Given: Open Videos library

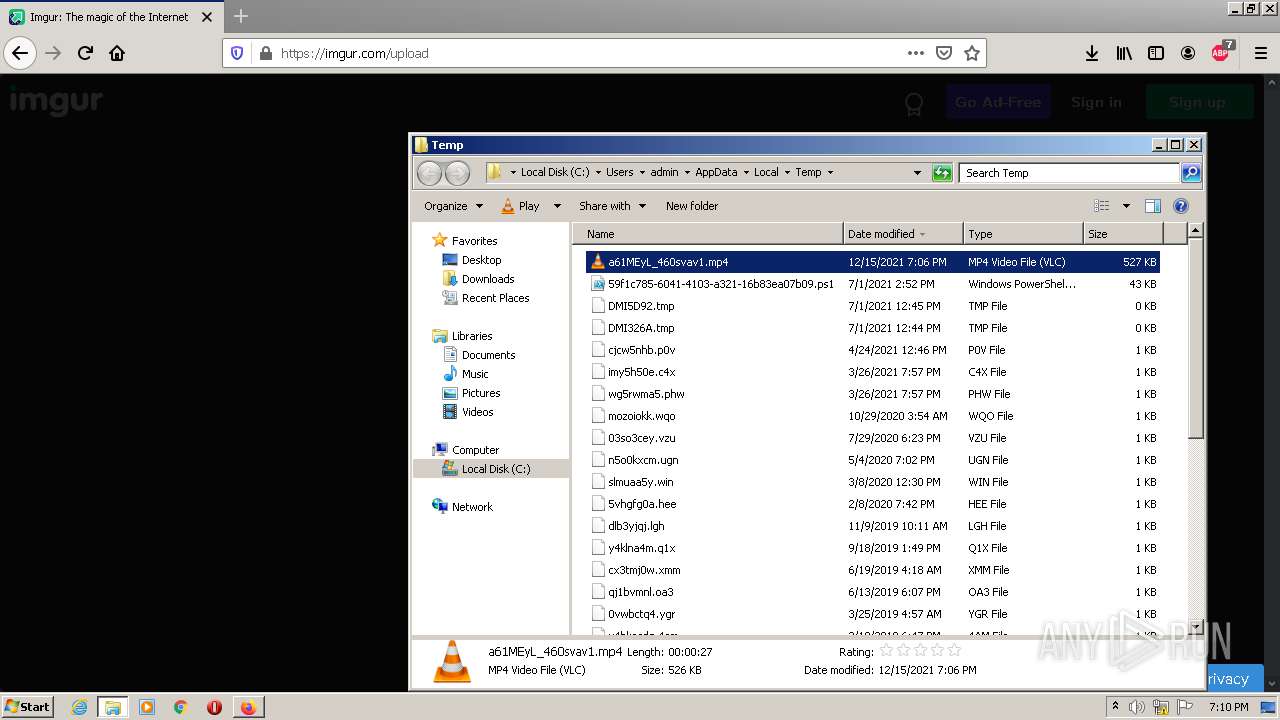Looking at the screenshot, I should pos(477,412).
